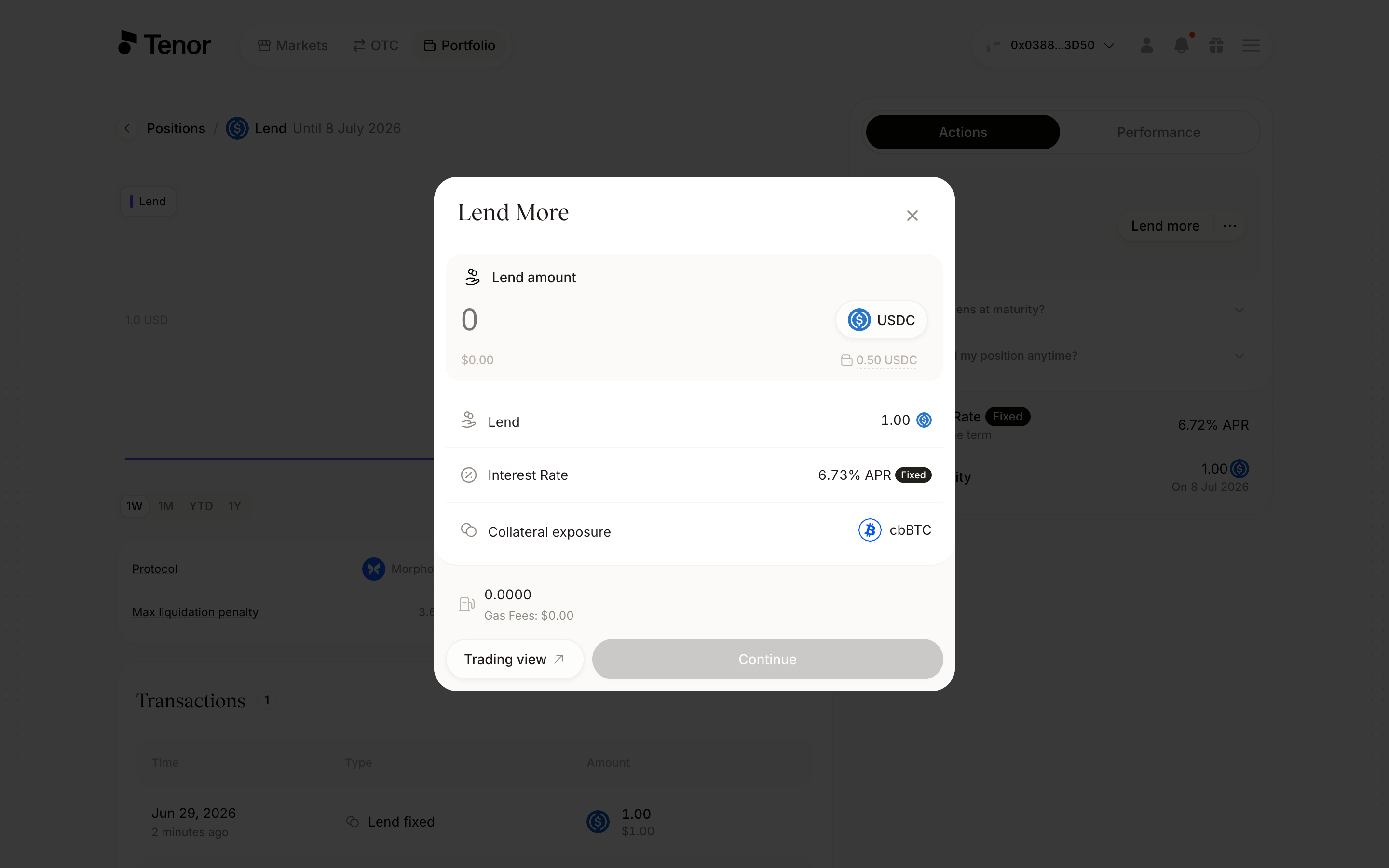This screenshot has width=1389, height=868.
Task: Click the Lend row hand icon
Action: (x=468, y=420)
